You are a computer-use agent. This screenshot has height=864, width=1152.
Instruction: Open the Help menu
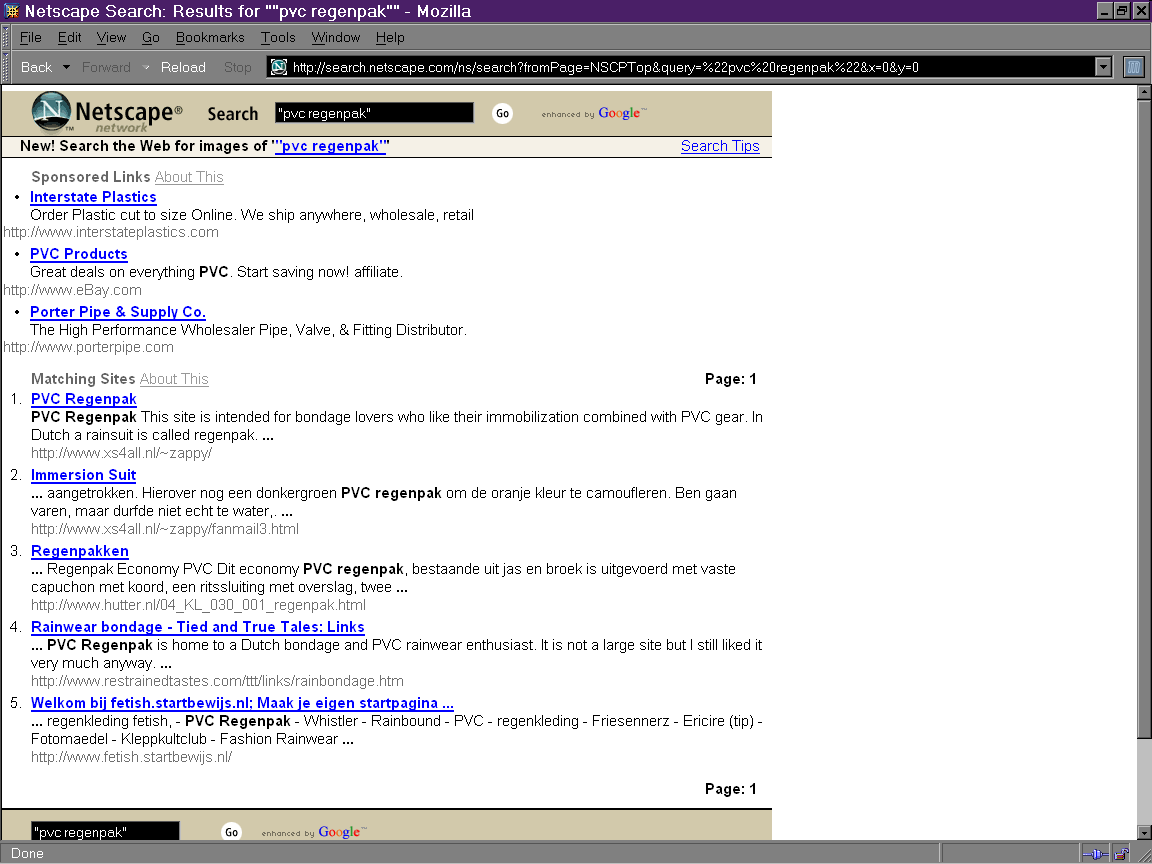(390, 37)
